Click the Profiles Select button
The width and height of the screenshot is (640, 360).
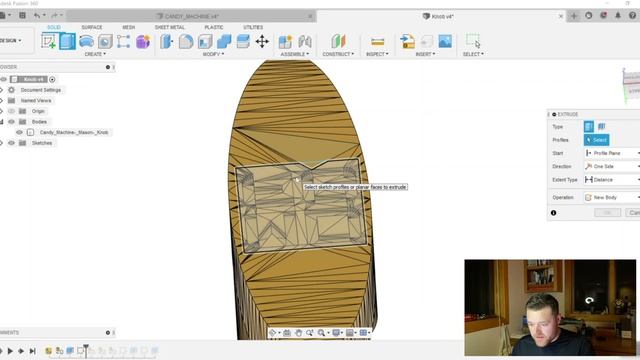597,140
